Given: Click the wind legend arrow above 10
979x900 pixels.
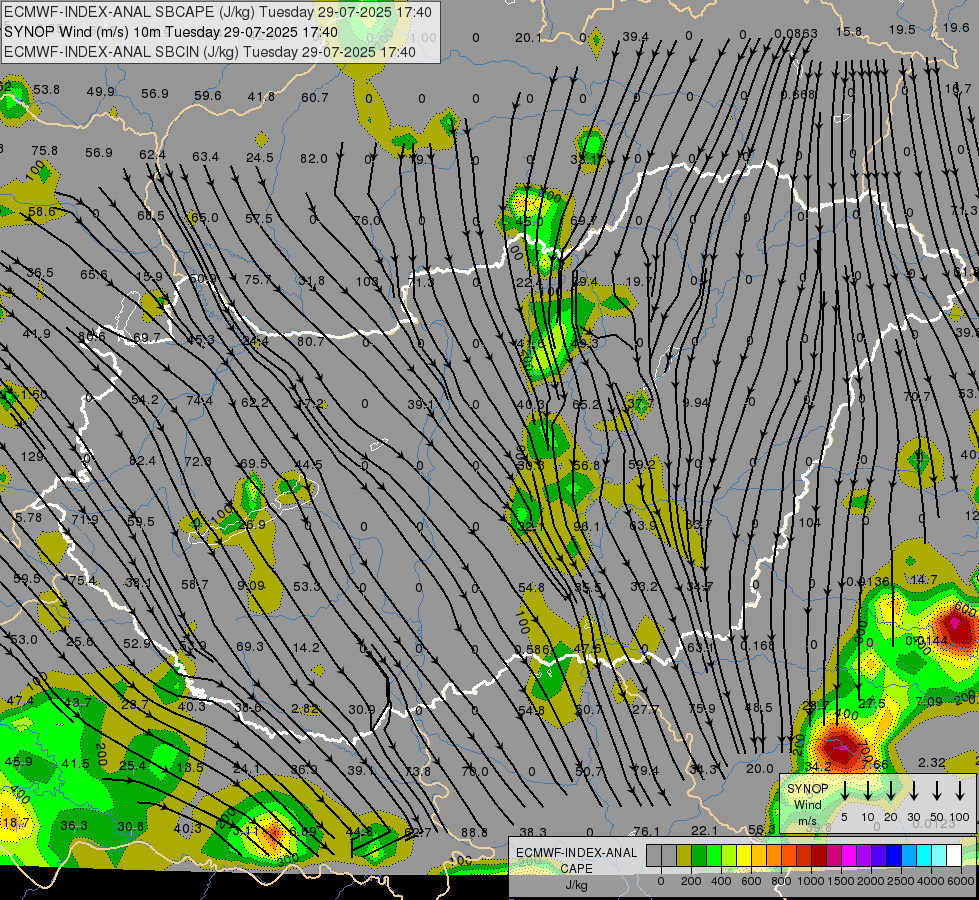Looking at the screenshot, I should click(868, 791).
